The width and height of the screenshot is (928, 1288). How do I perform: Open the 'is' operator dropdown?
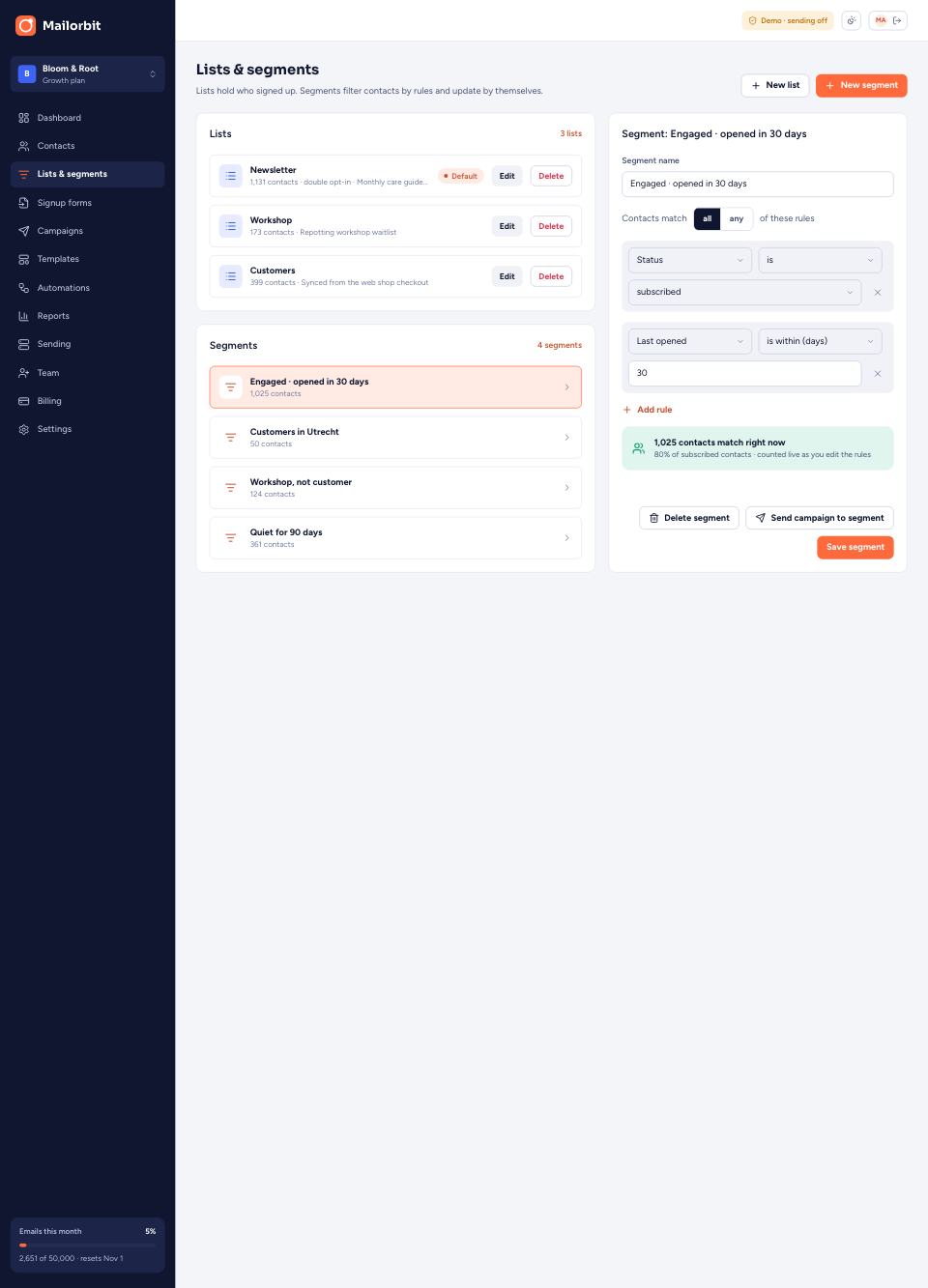click(820, 260)
